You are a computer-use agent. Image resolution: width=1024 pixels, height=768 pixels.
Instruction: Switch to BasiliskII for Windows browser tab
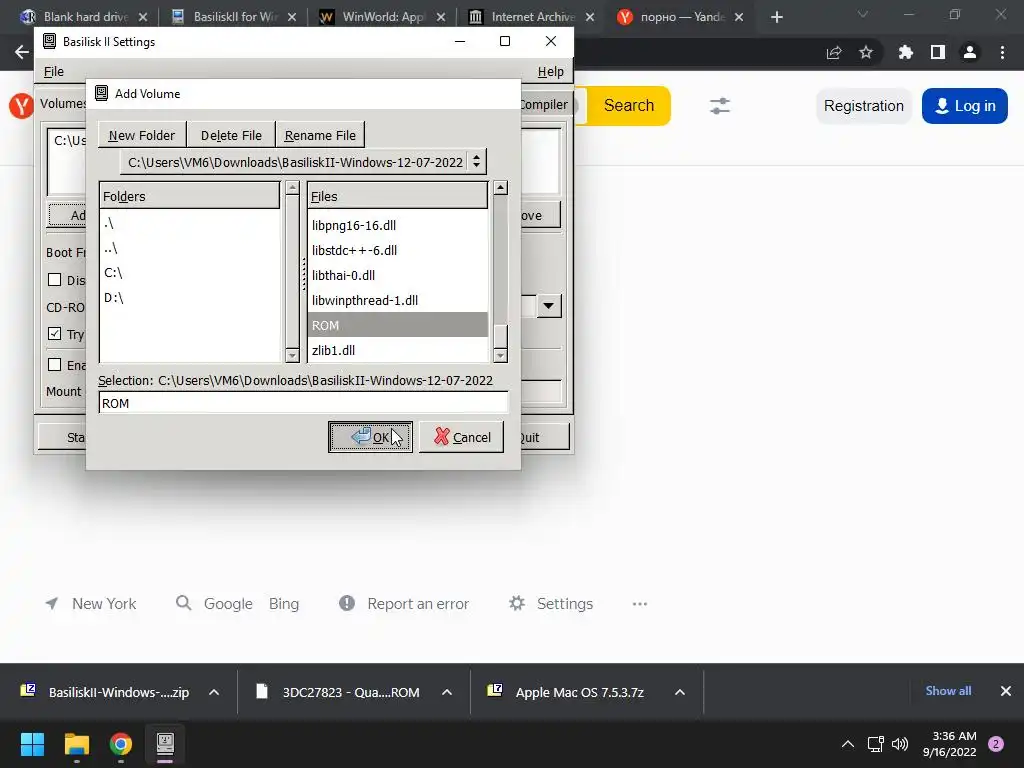[x=234, y=17]
